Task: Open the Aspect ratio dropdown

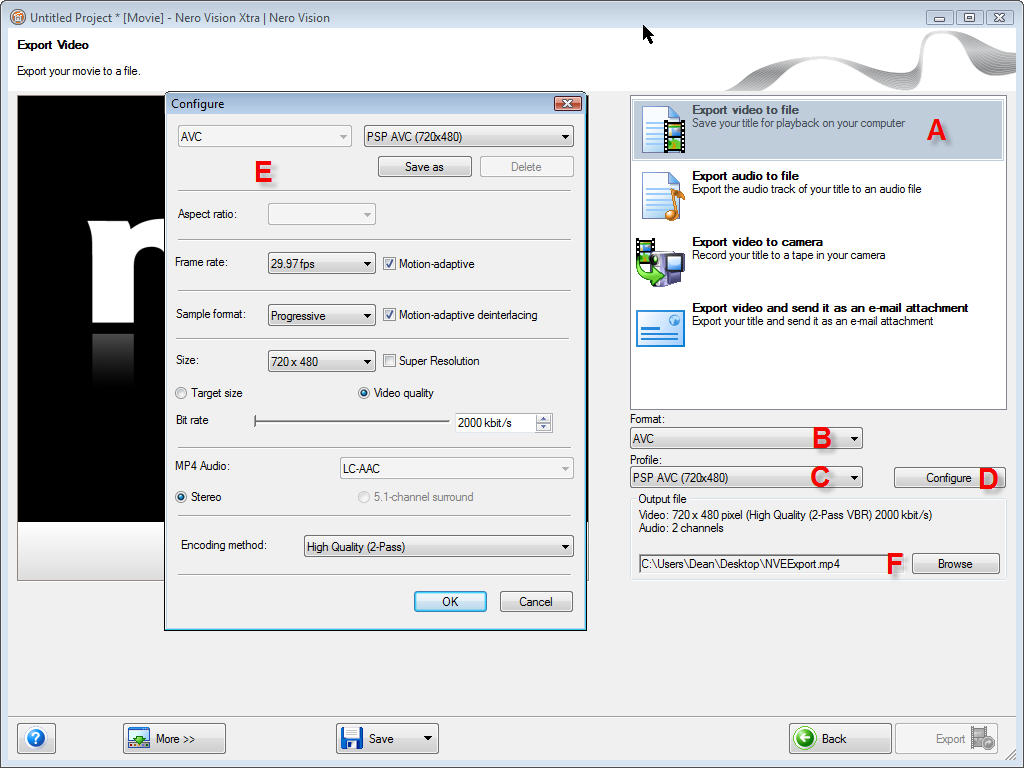Action: point(321,214)
